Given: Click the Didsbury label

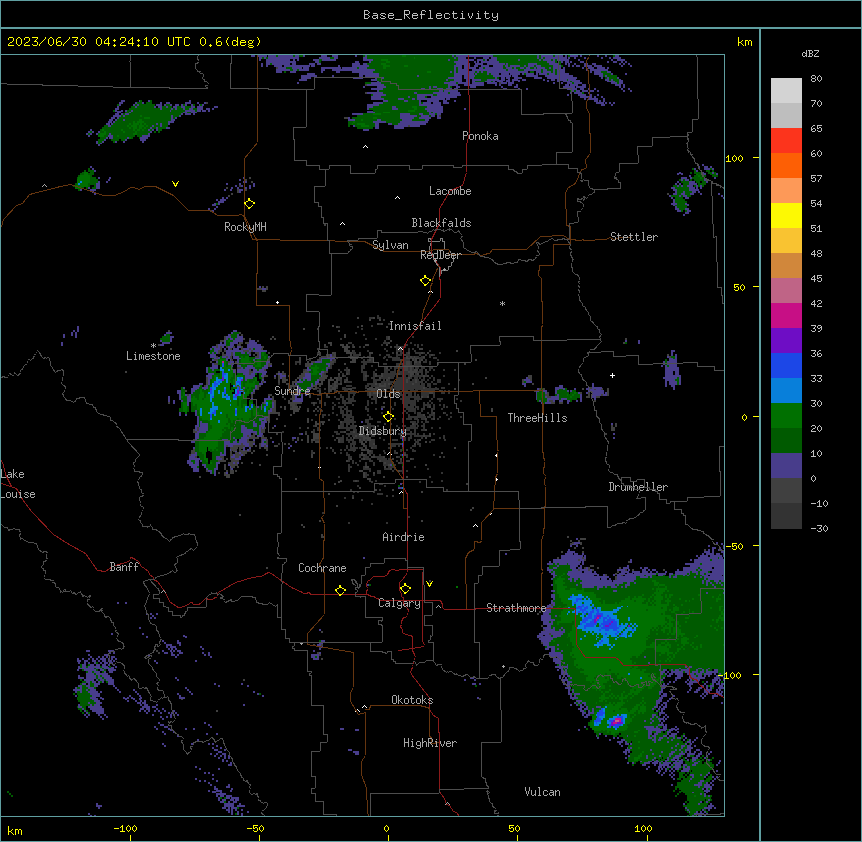Looking at the screenshot, I should (383, 431).
